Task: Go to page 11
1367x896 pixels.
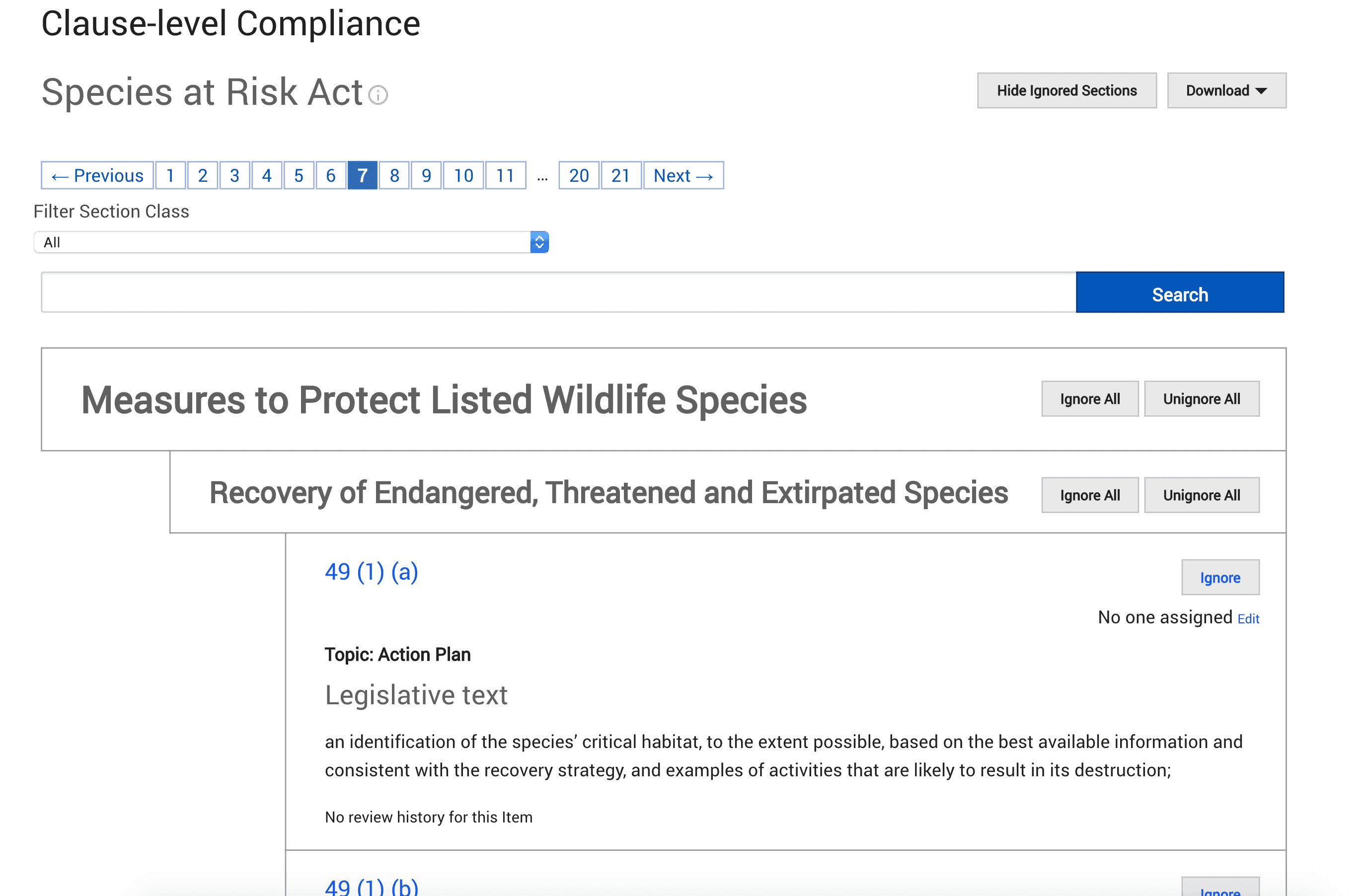Action: pyautogui.click(x=506, y=176)
